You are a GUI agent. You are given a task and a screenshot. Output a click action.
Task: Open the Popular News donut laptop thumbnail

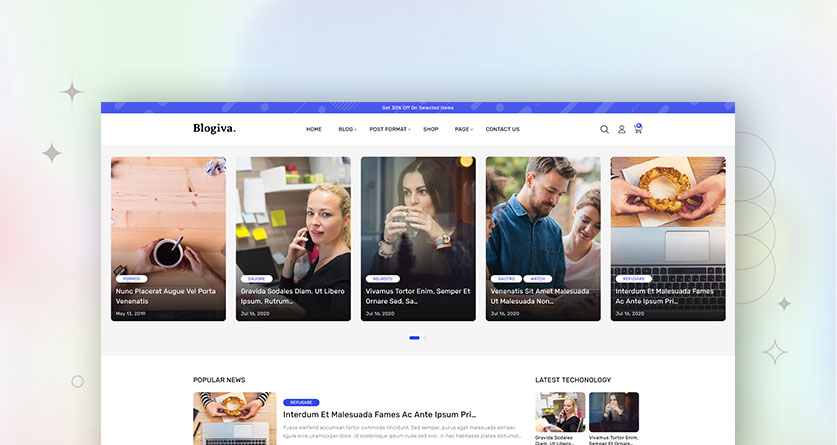click(x=234, y=419)
